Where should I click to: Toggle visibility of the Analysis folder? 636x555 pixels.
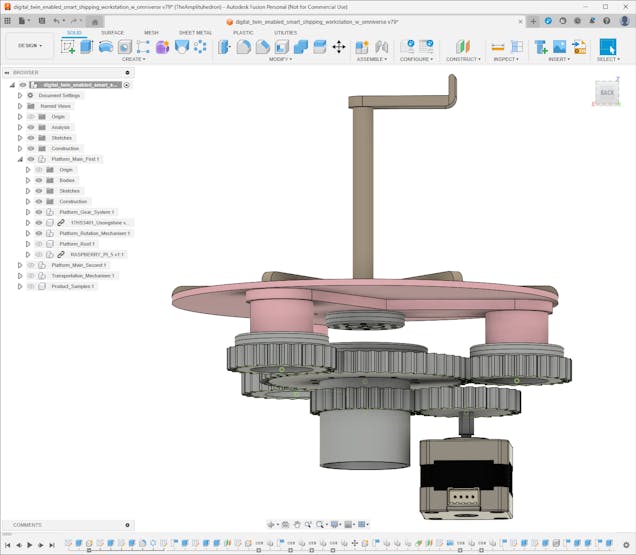tap(31, 127)
